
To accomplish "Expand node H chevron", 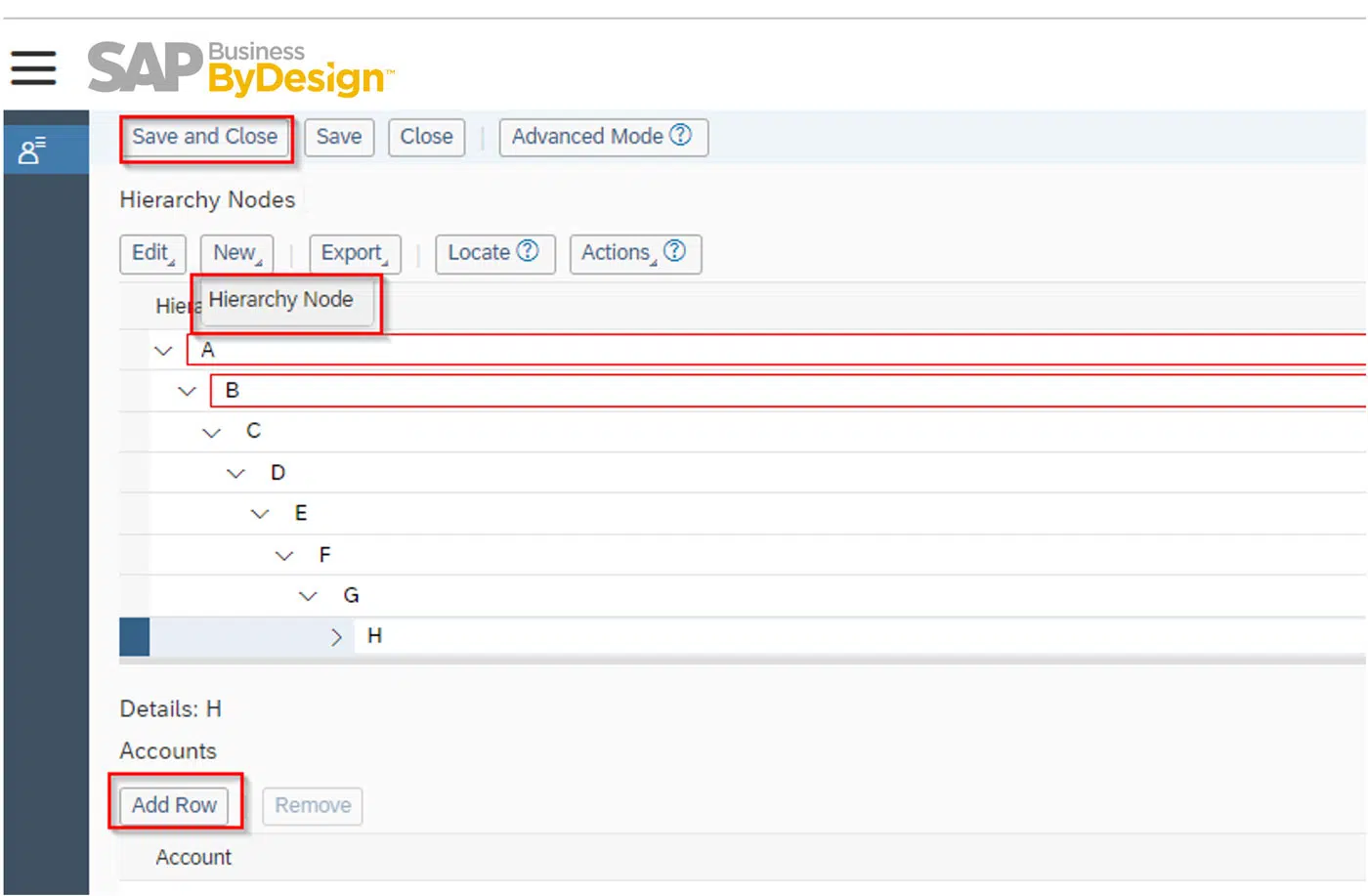I will [x=336, y=637].
